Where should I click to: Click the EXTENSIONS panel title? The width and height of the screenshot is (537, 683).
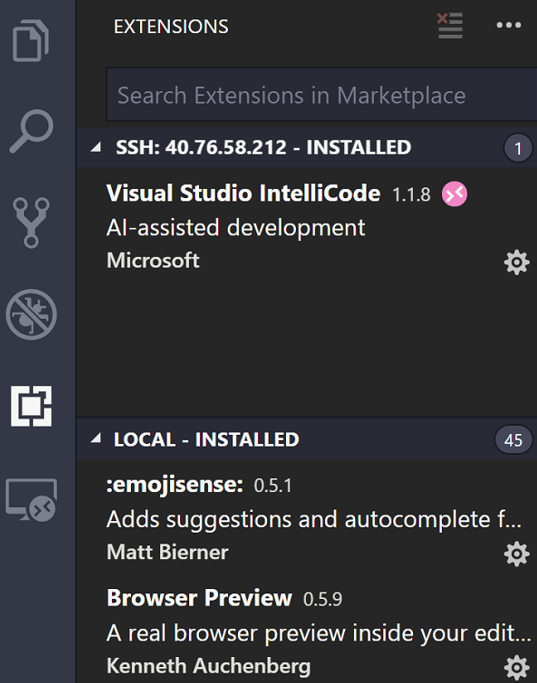pyautogui.click(x=171, y=27)
